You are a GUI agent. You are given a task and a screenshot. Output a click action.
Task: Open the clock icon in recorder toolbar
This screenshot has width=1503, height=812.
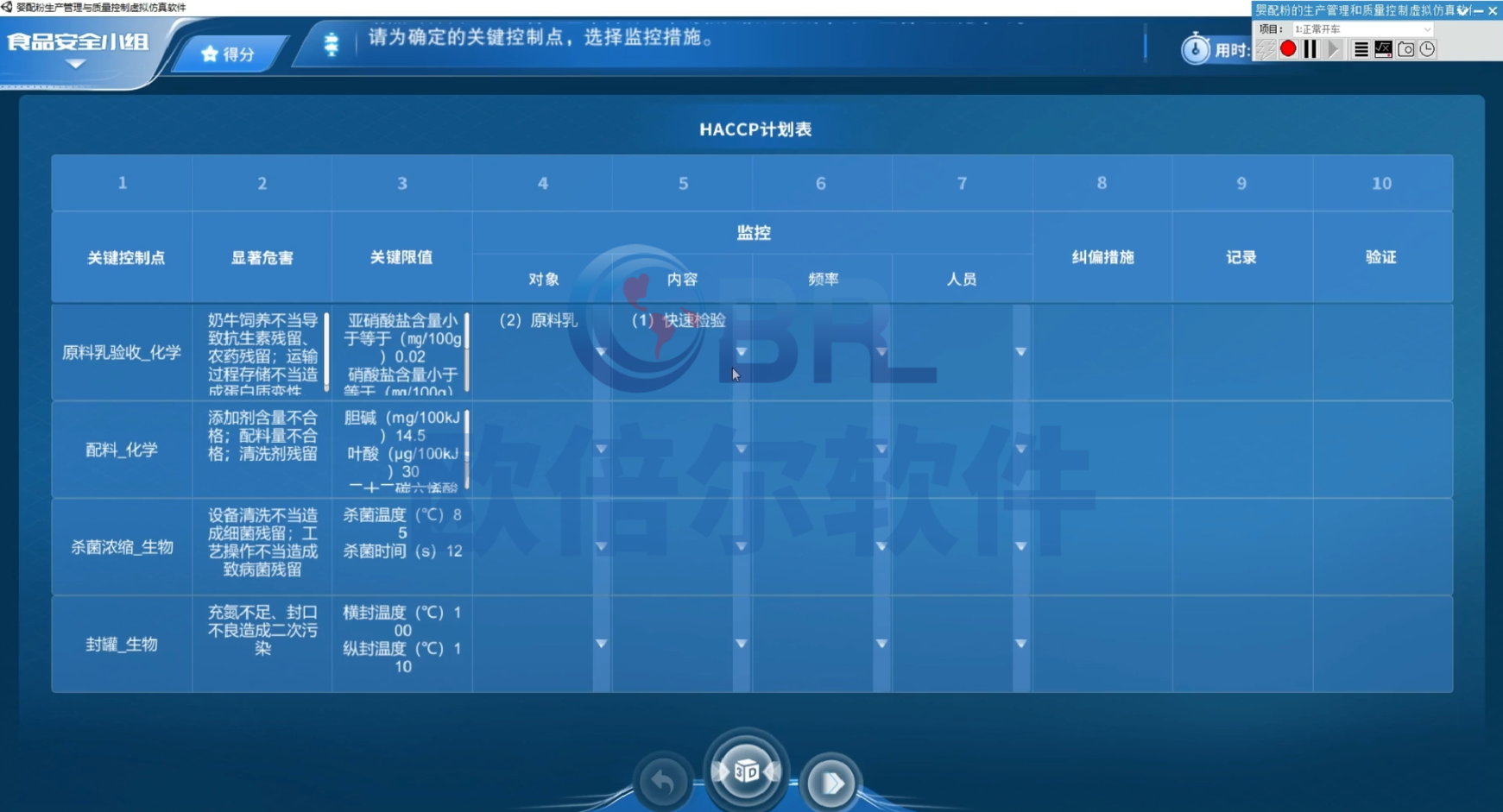pos(1428,49)
